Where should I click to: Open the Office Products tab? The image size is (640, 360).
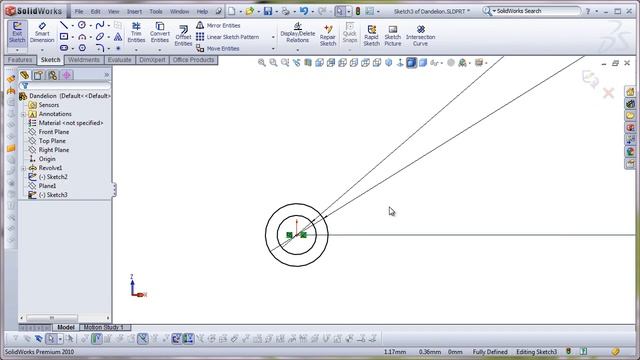[193, 60]
